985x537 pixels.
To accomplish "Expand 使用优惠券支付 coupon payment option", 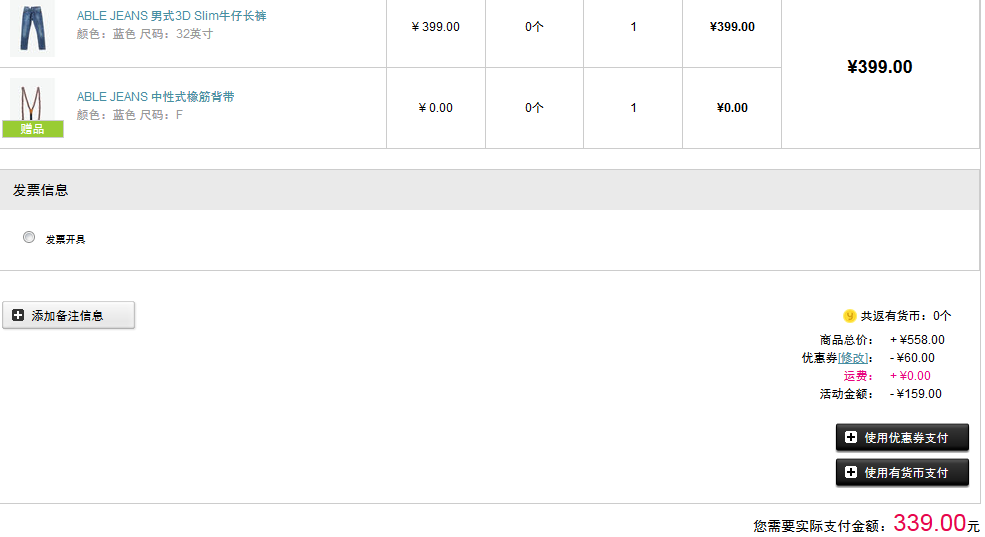I will 902,437.
